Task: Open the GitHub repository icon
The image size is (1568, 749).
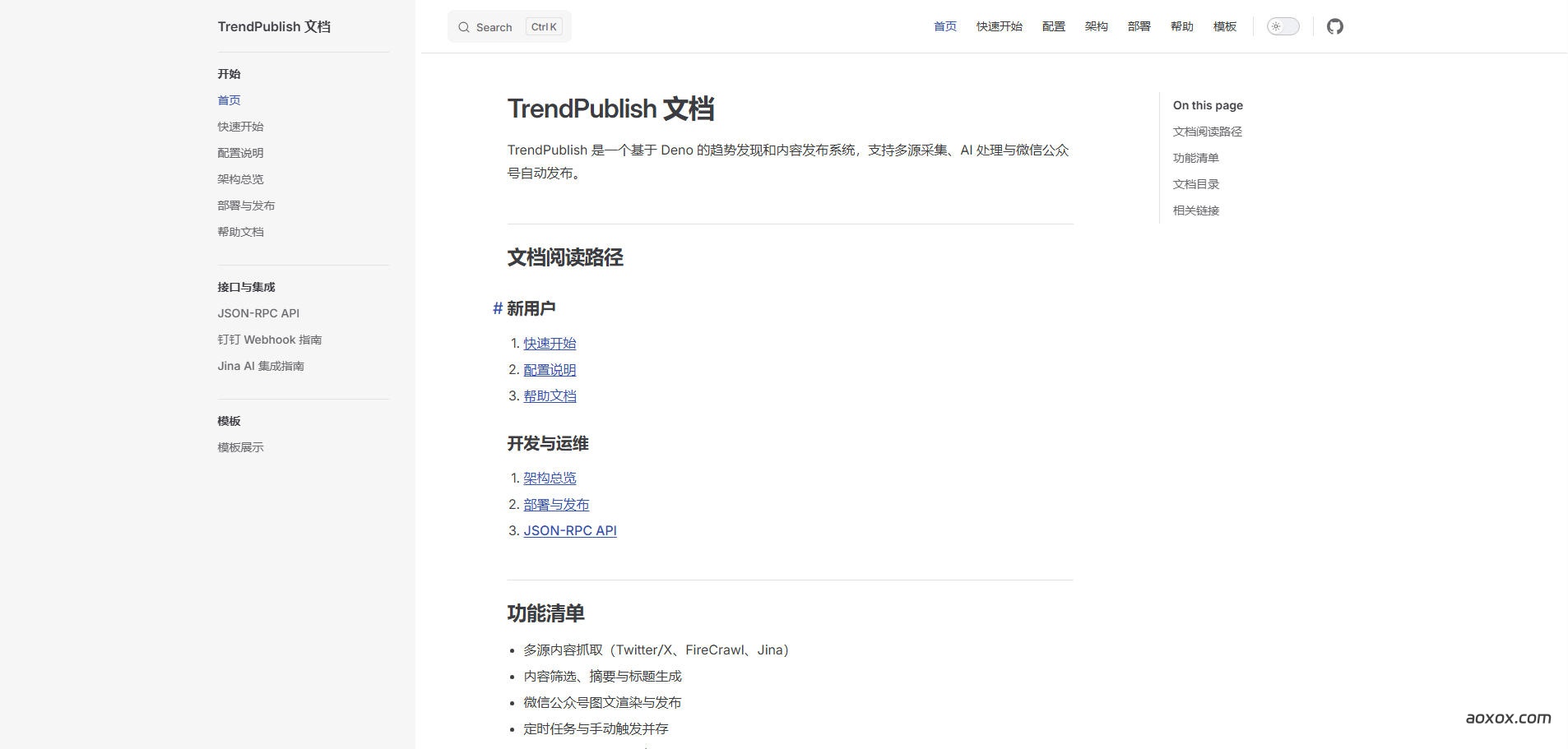Action: (1334, 26)
